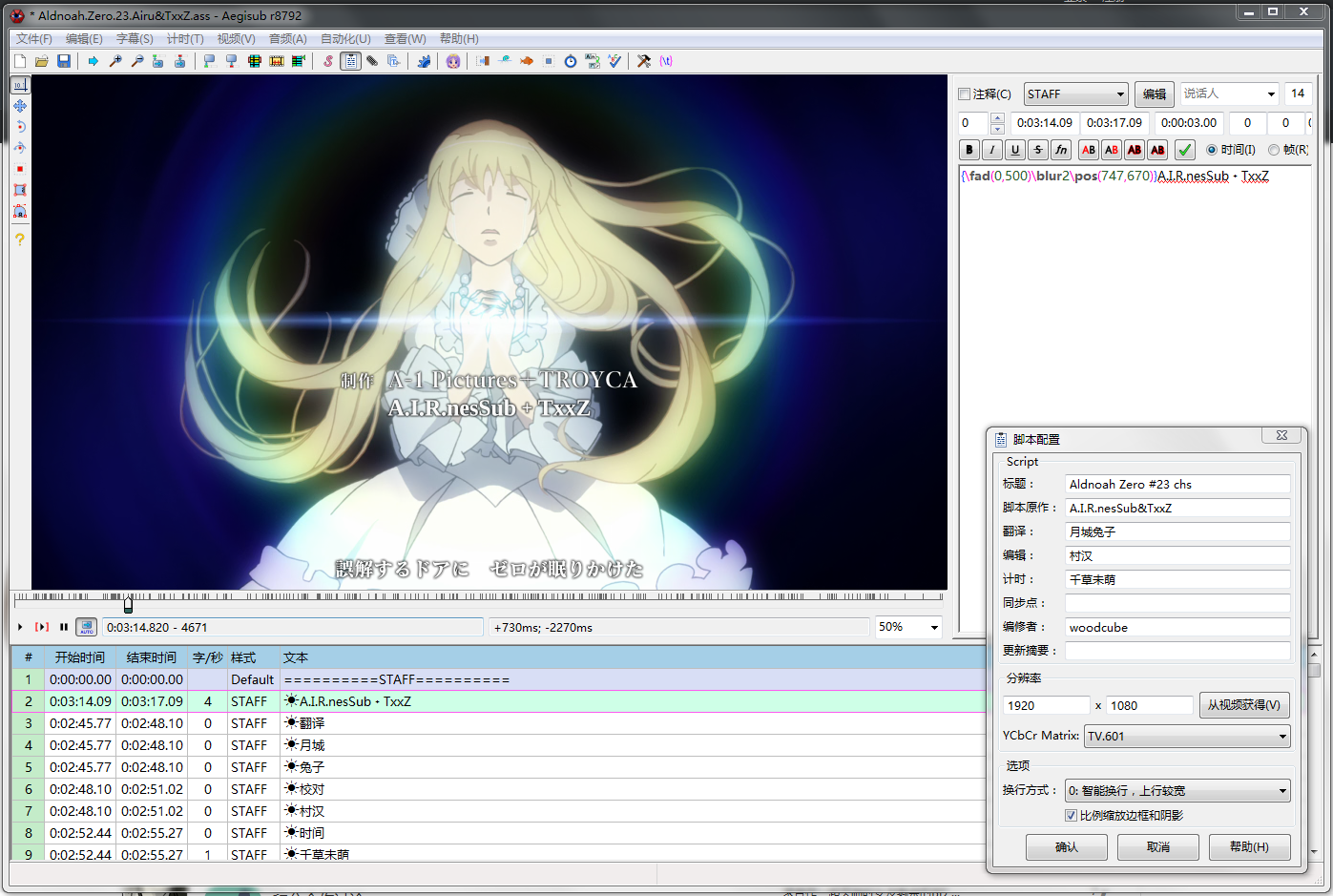Toggle bold B formatting button

point(969,150)
